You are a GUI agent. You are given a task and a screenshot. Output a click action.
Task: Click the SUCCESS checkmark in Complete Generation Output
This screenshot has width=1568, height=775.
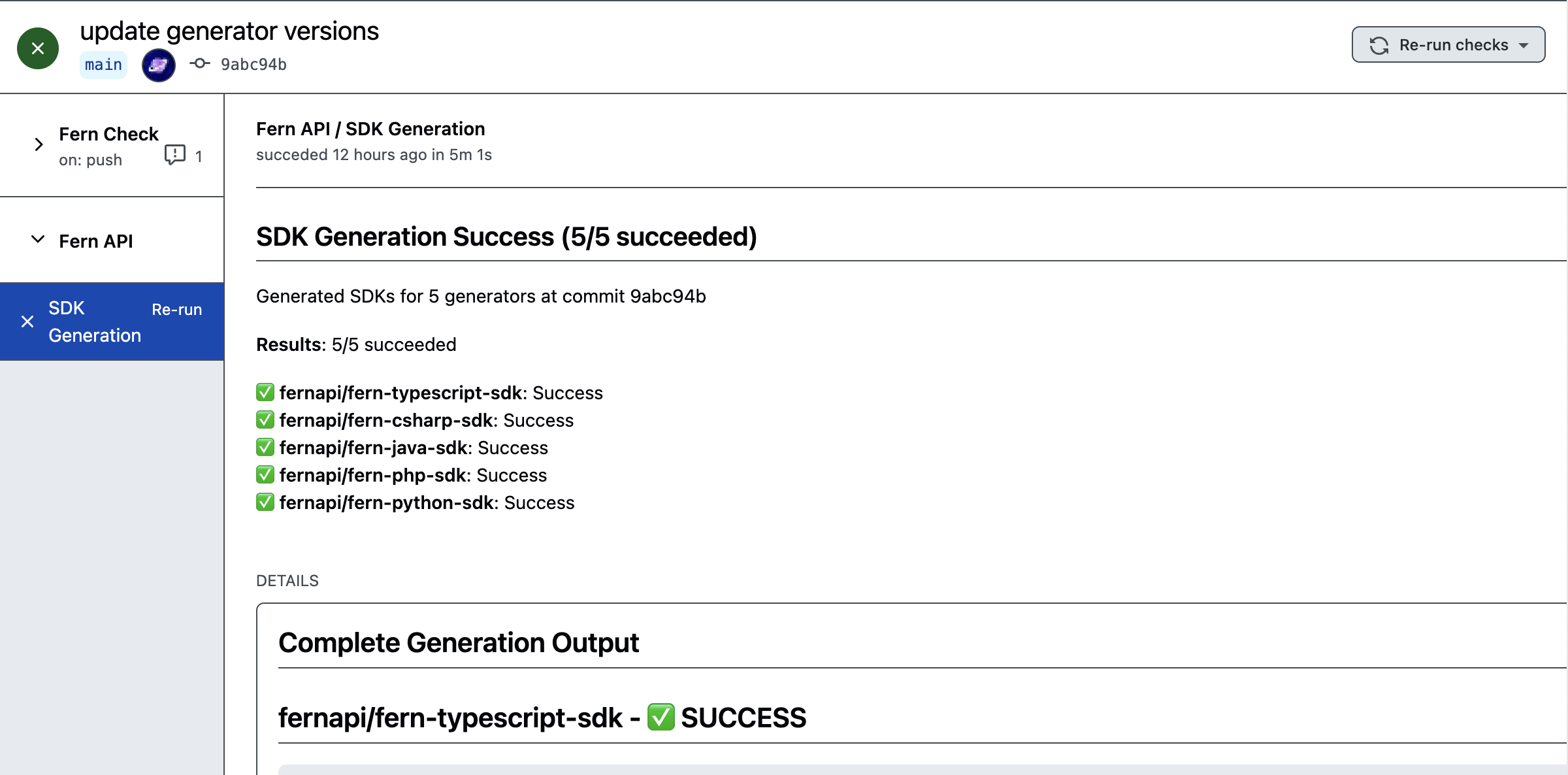(x=661, y=717)
